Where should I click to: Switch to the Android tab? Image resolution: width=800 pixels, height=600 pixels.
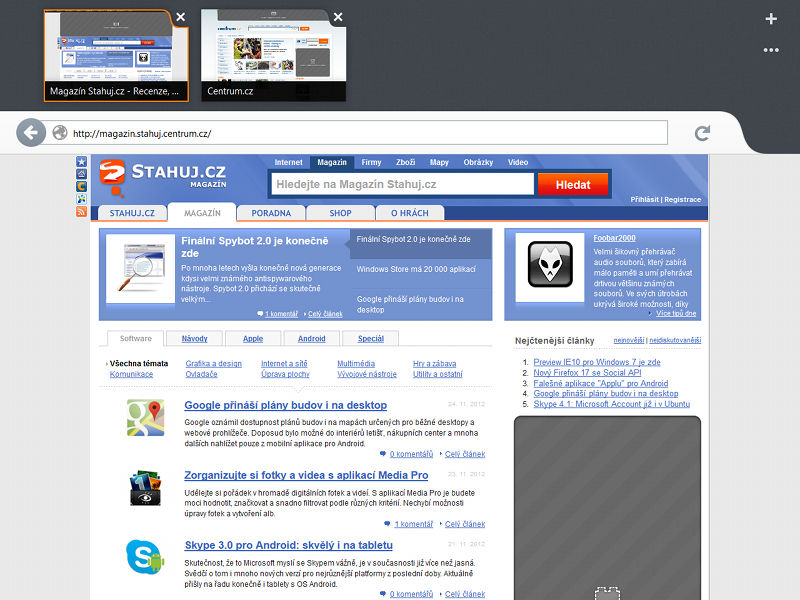point(312,338)
